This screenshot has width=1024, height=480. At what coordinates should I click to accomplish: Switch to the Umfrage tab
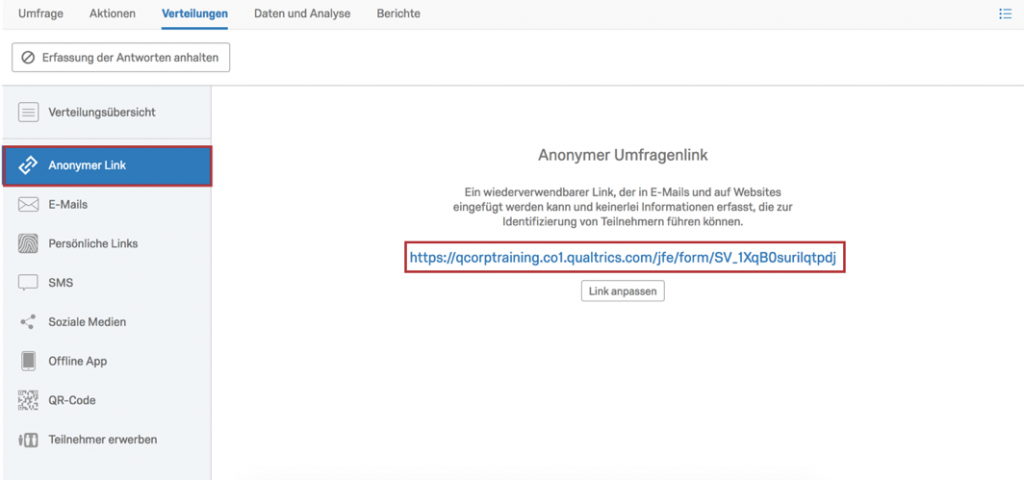tap(40, 14)
